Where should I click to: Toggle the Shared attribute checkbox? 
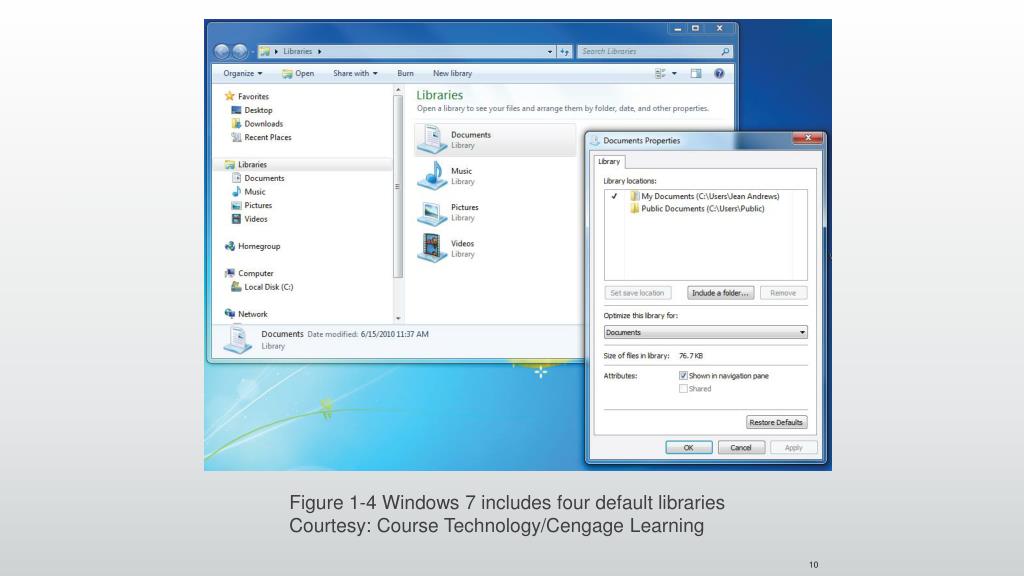coord(683,389)
